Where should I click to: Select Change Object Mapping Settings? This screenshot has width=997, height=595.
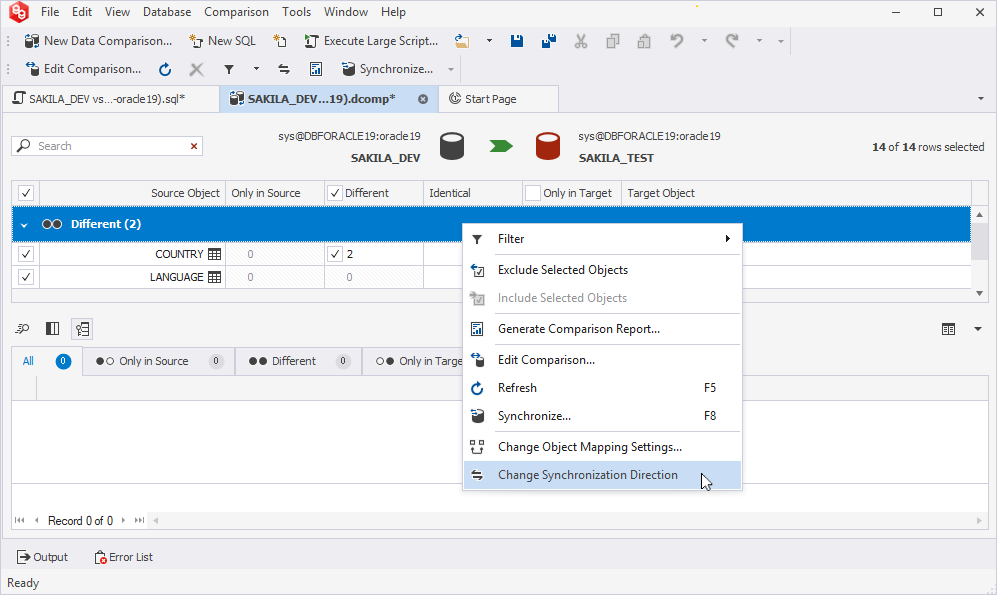[602, 448]
